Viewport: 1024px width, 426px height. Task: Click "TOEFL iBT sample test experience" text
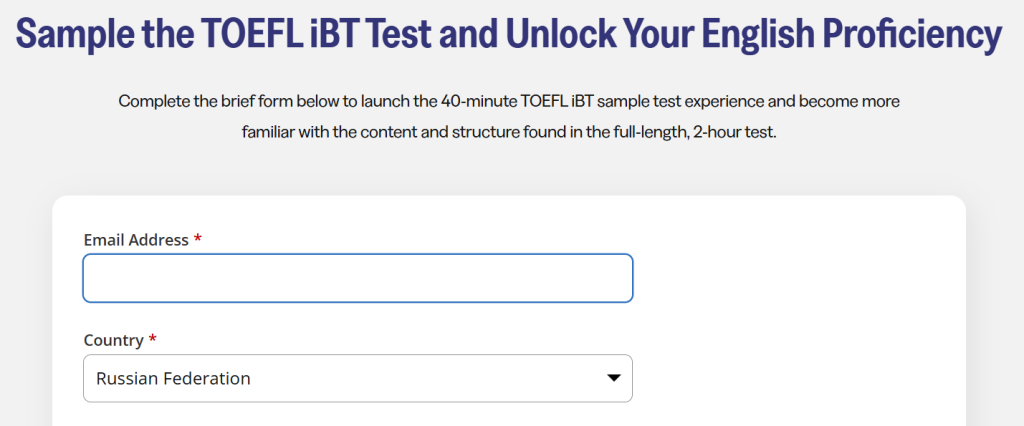click(642, 101)
